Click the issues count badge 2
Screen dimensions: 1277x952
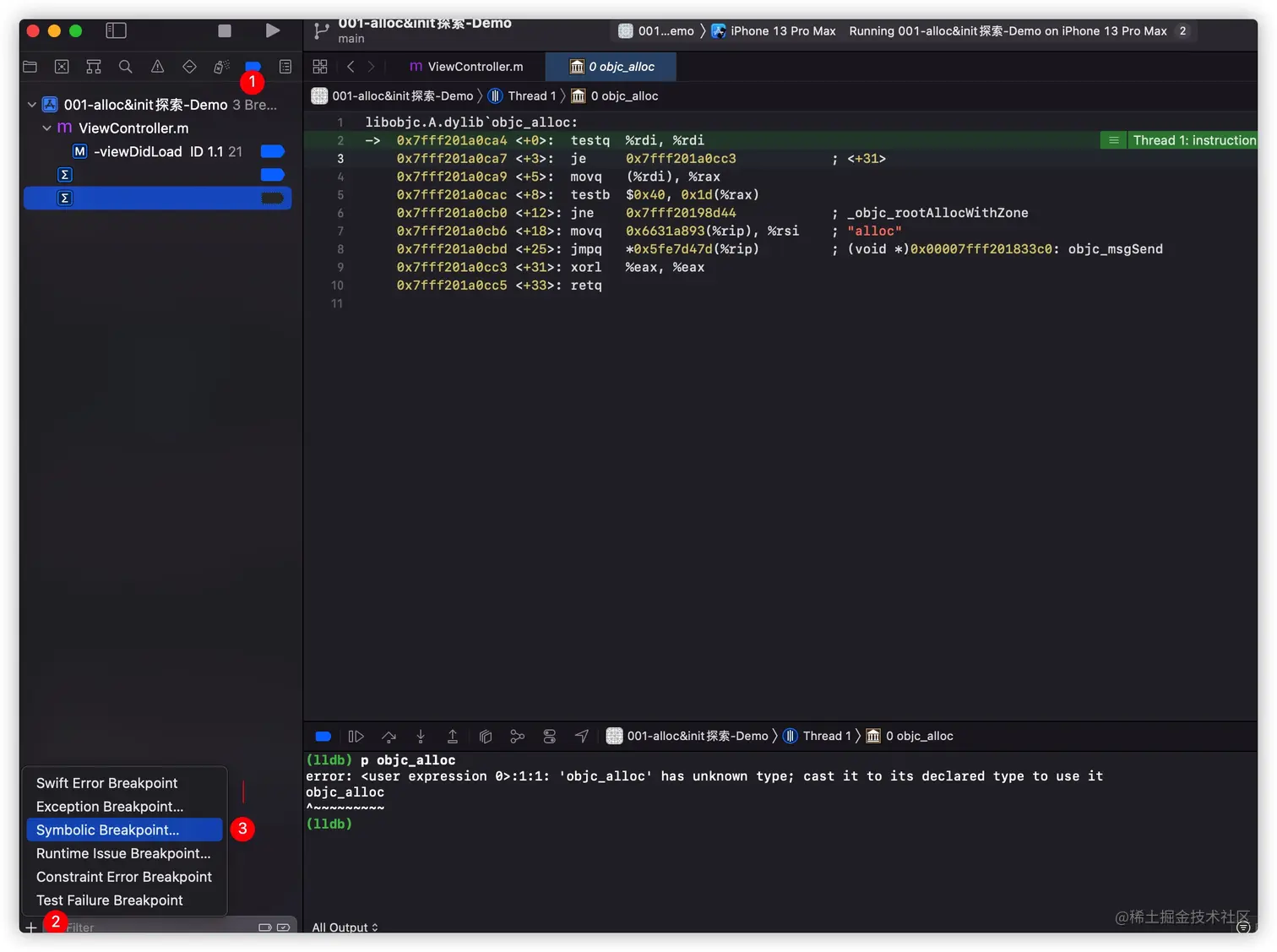point(1182,31)
